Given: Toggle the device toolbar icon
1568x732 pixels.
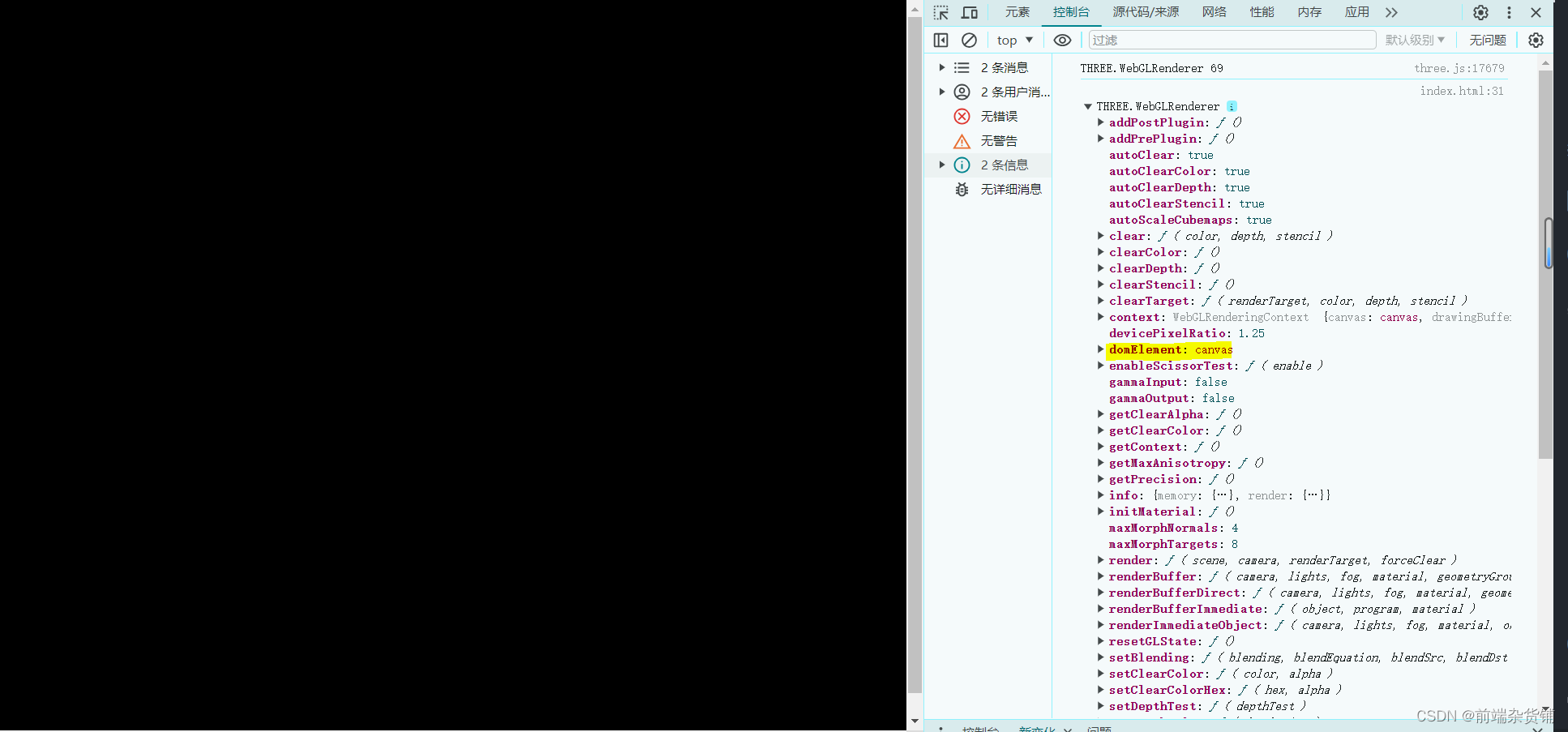Looking at the screenshot, I should point(970,12).
